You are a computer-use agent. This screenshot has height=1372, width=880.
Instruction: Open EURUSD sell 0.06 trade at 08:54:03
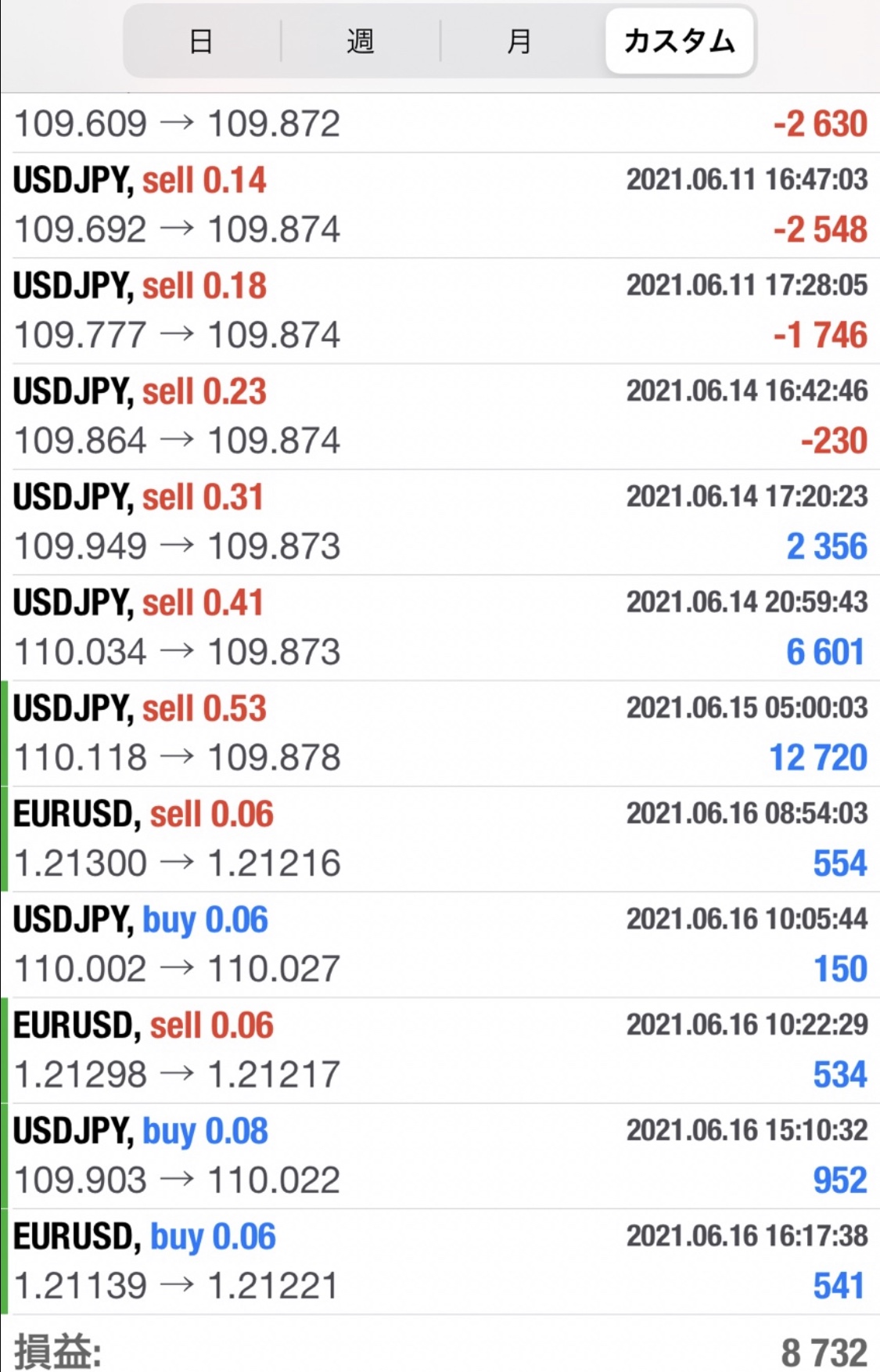coord(440,839)
